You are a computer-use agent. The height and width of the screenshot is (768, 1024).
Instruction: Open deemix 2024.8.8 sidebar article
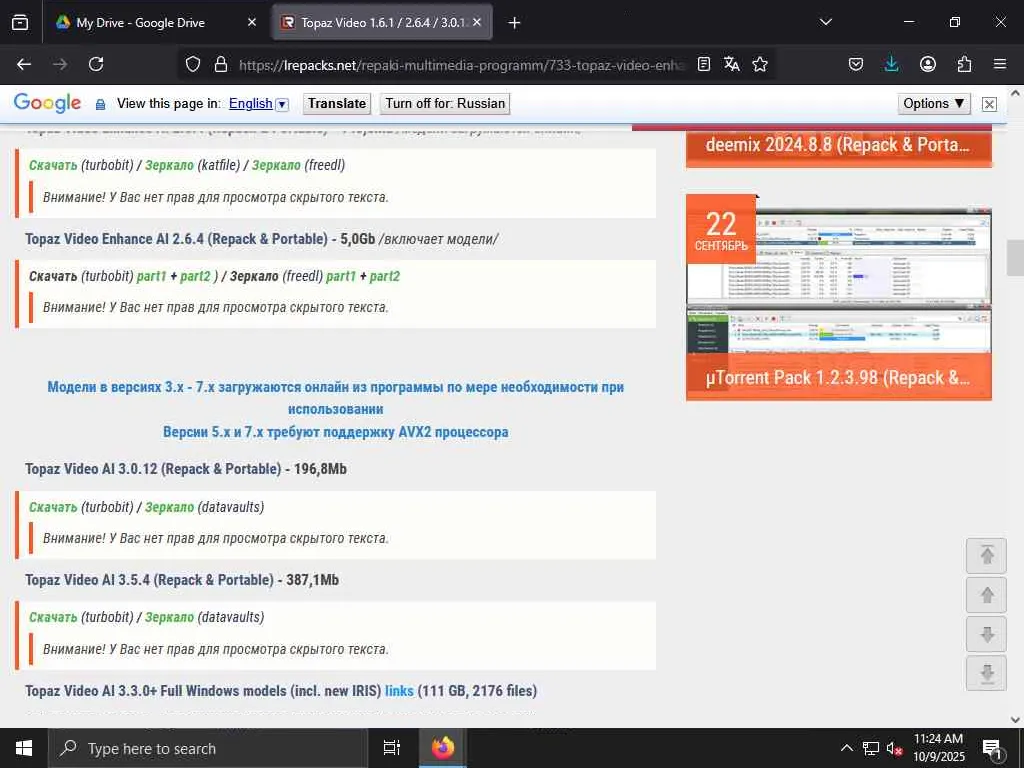click(x=838, y=145)
